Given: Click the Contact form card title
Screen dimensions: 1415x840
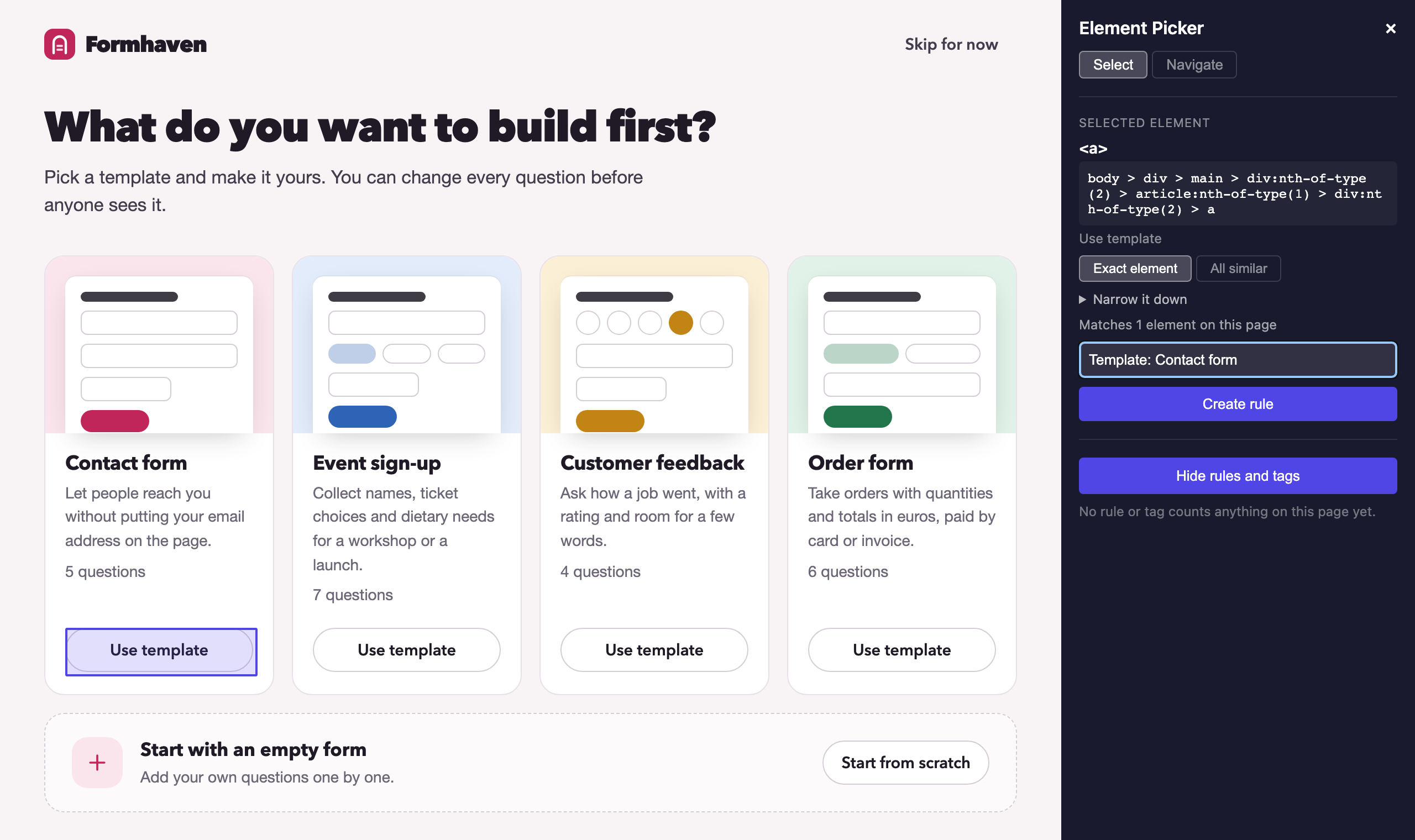Looking at the screenshot, I should [x=126, y=463].
